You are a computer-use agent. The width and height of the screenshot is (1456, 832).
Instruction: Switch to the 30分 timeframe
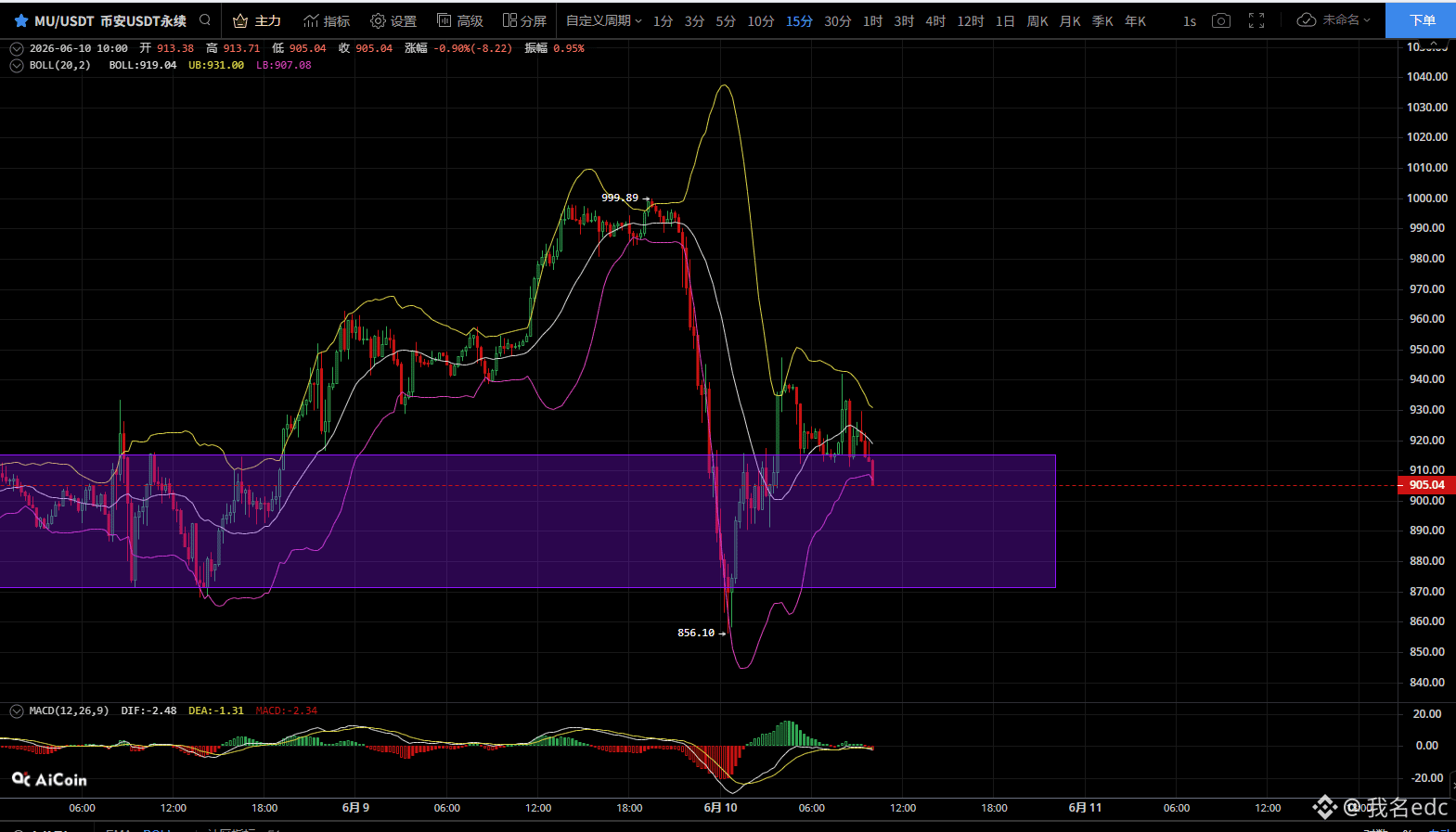pos(838,20)
